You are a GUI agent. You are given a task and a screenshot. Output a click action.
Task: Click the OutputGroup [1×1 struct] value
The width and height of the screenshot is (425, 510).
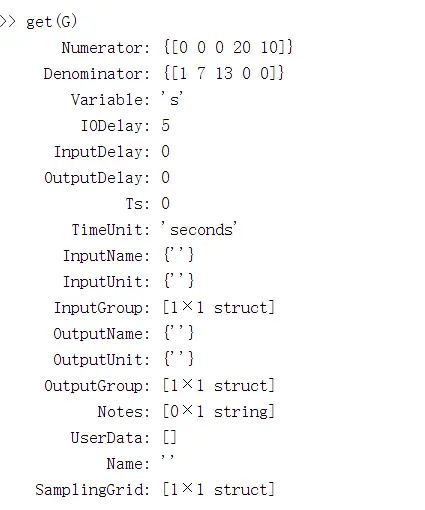(x=219, y=385)
